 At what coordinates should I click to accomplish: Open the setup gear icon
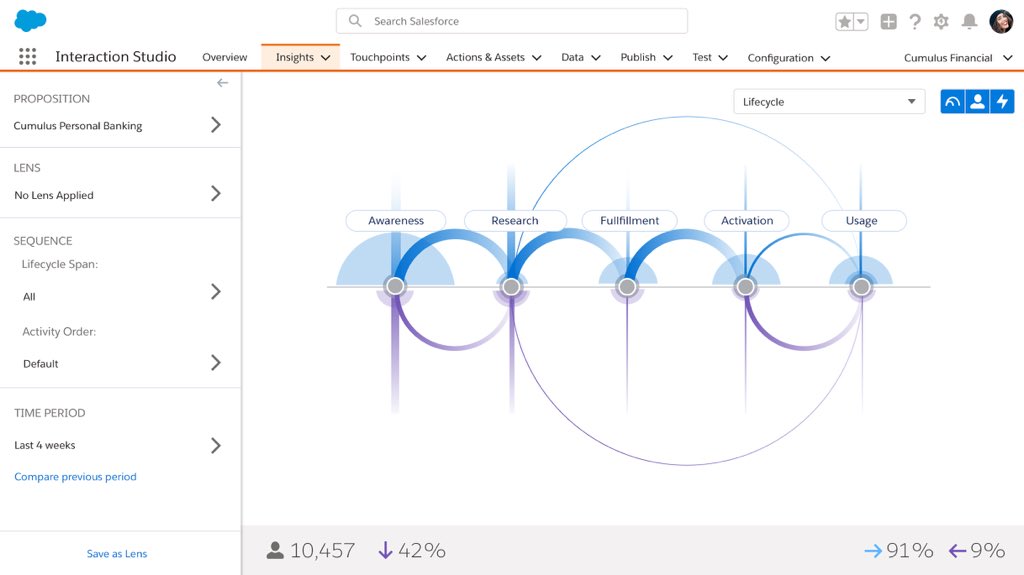pos(941,22)
